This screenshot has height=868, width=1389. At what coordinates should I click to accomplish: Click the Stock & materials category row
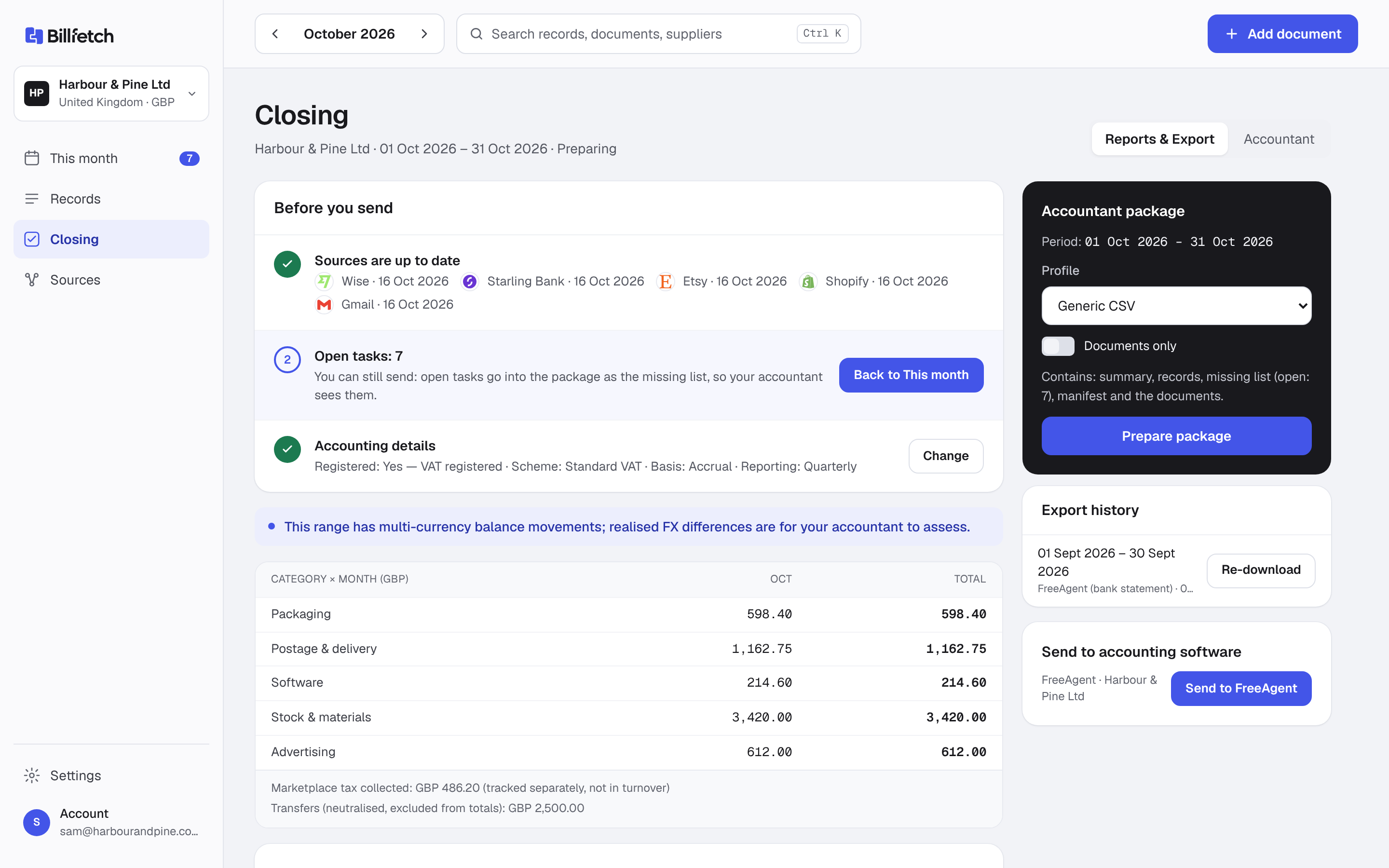click(628, 718)
